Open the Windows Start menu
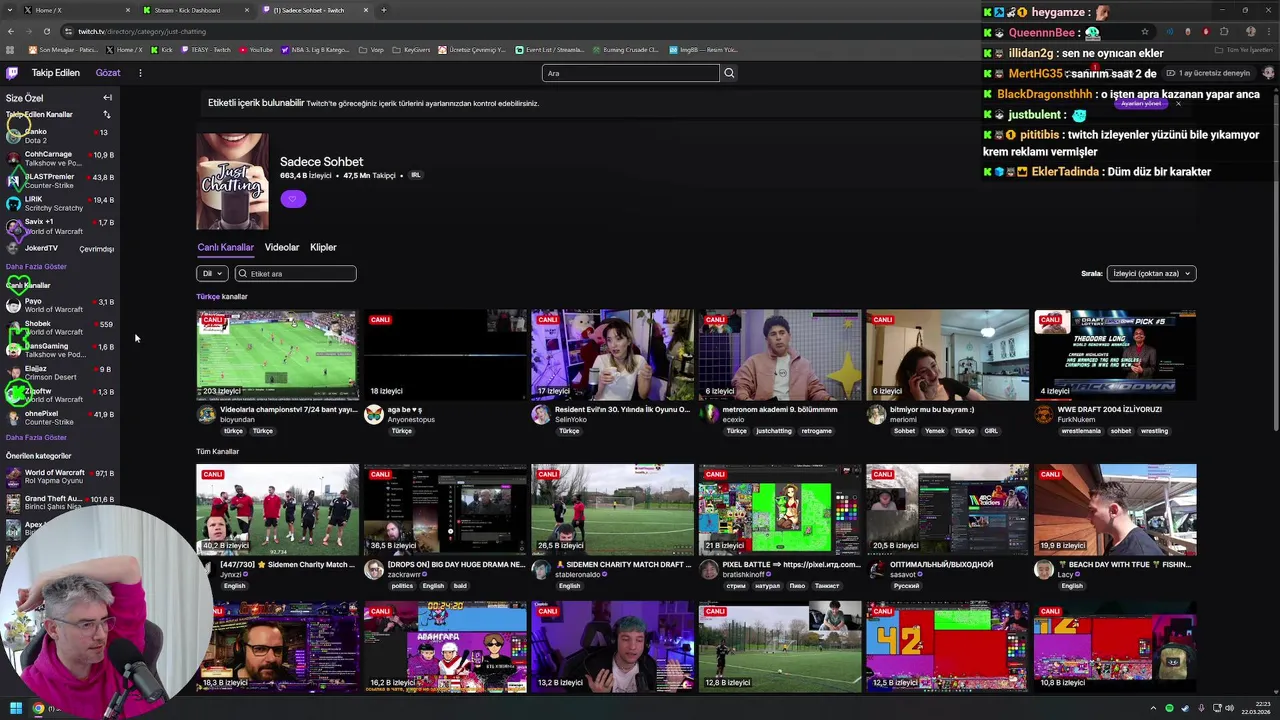 coord(16,708)
